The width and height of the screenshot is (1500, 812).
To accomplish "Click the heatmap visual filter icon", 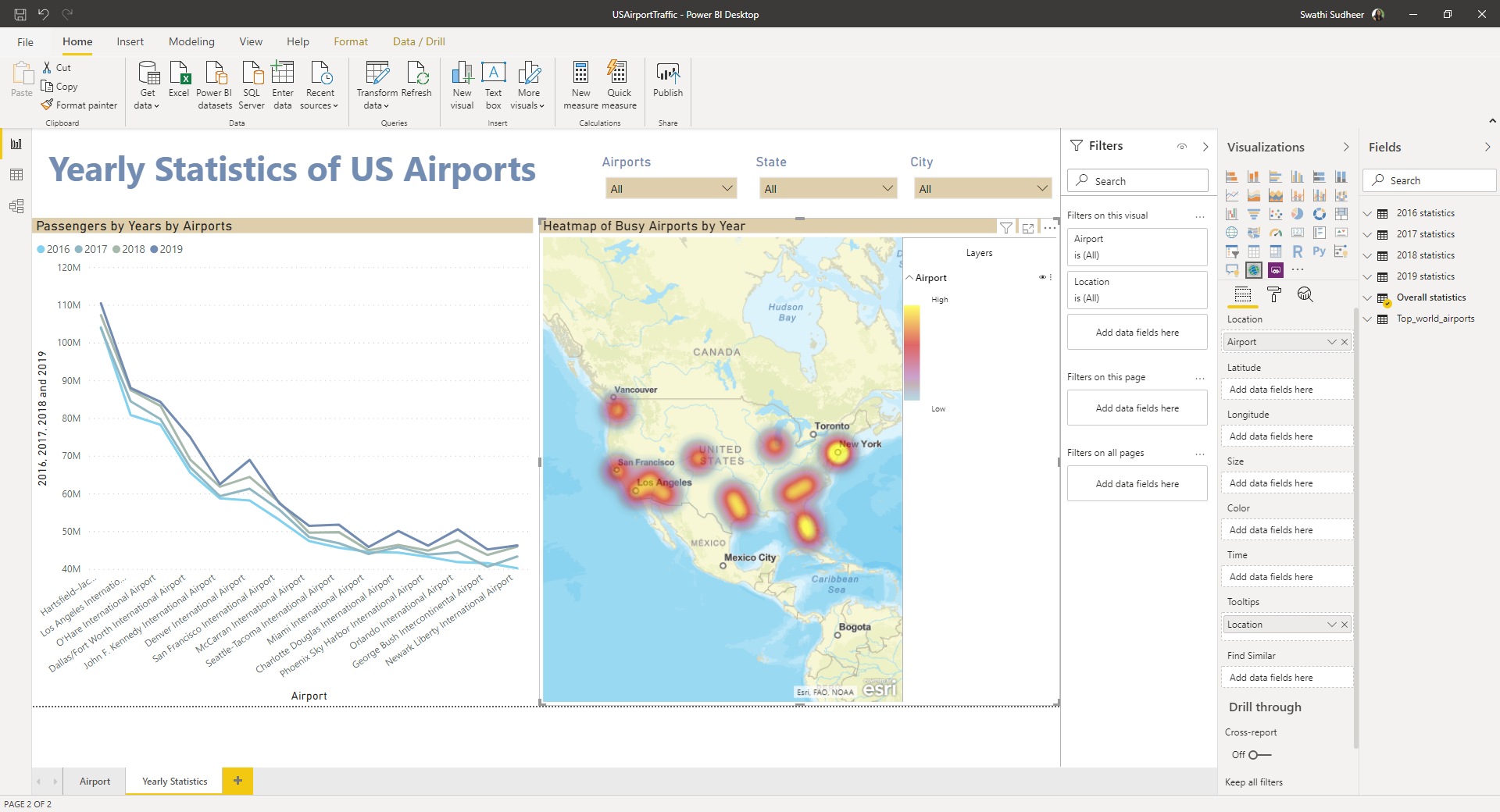I will (1006, 228).
